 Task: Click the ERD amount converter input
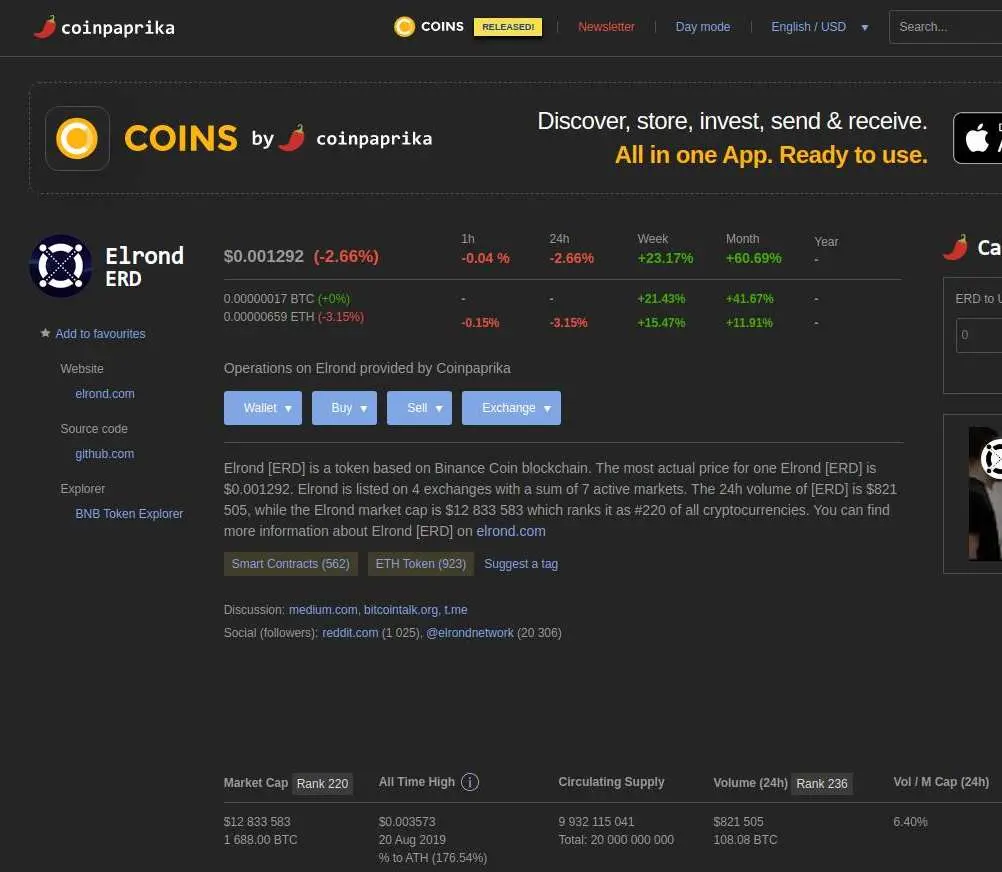tap(979, 335)
